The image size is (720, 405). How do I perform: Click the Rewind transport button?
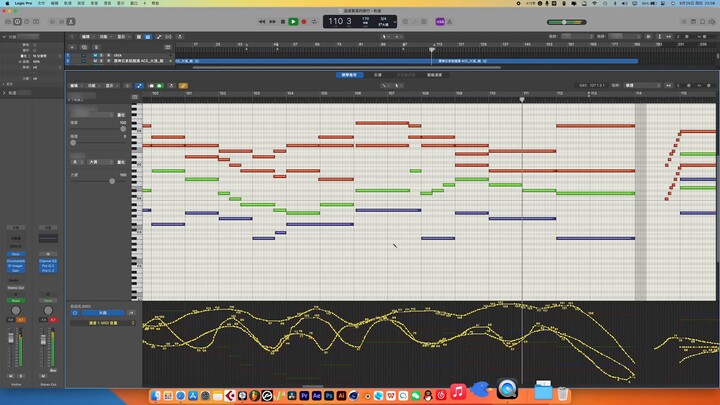(262, 21)
